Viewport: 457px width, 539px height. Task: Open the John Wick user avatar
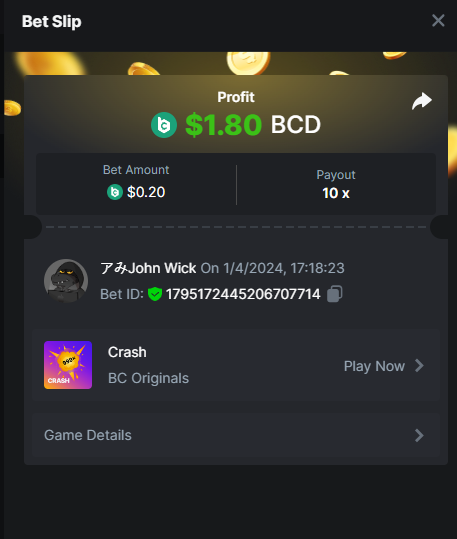[x=66, y=281]
